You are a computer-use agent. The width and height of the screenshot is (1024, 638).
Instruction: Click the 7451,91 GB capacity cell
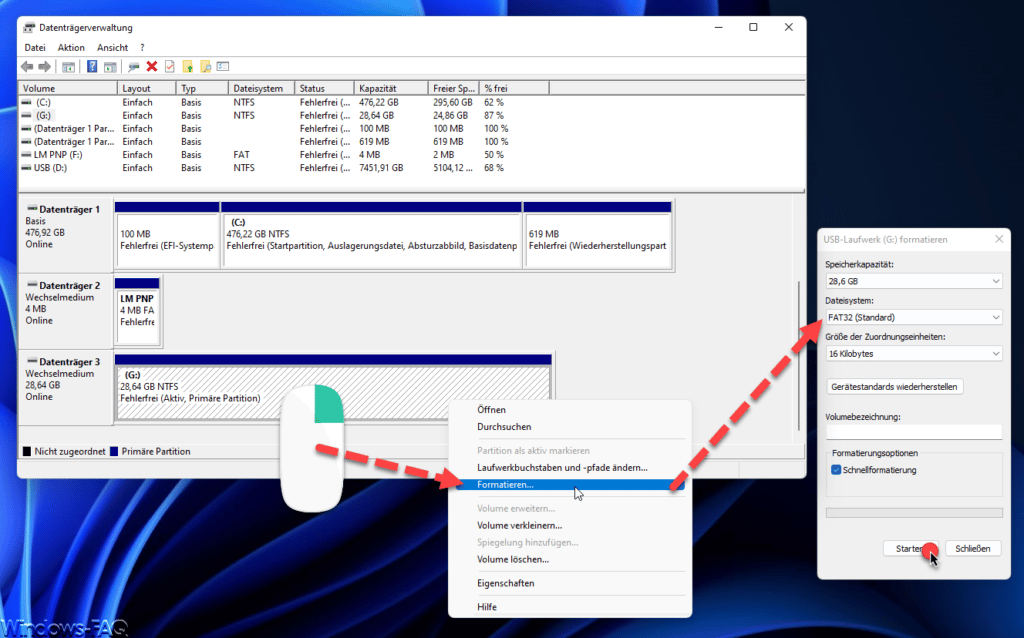point(381,168)
